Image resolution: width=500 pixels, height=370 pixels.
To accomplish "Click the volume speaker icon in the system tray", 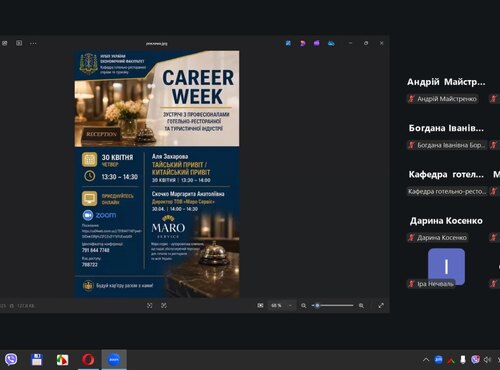I will point(487,360).
